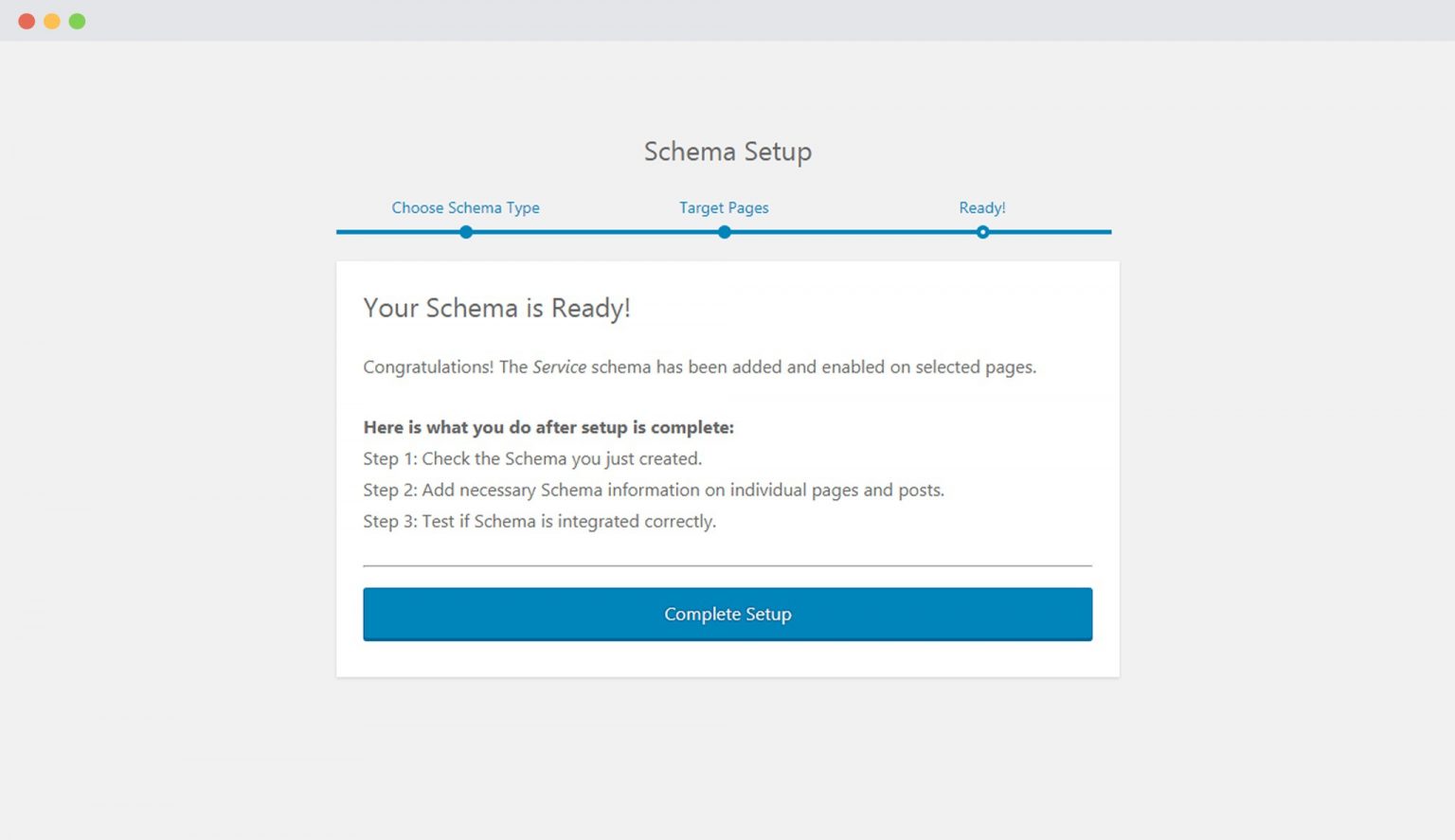This screenshot has width=1455, height=840.
Task: Click the green zoom window control
Action: point(76,20)
